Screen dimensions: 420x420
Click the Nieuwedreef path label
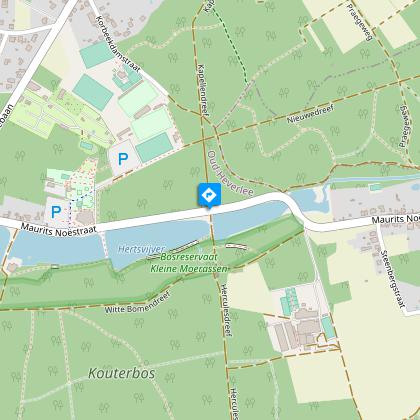[x=310, y=113]
